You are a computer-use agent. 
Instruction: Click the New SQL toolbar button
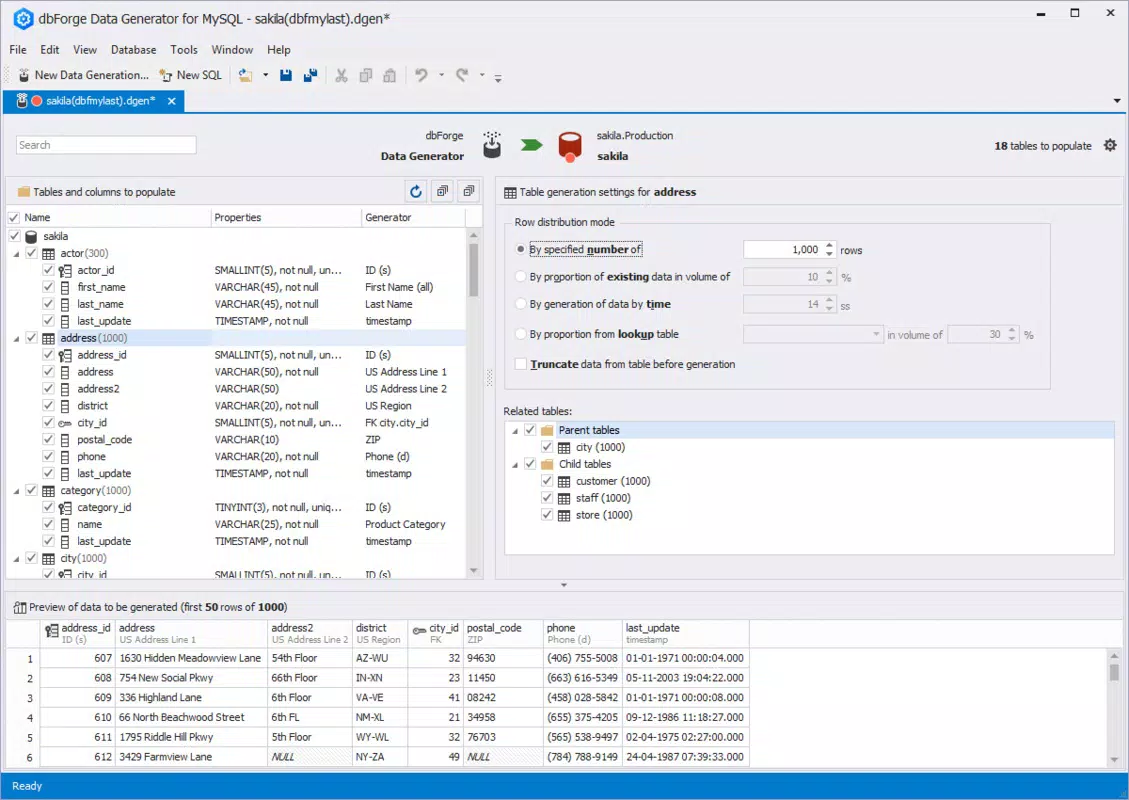click(191, 75)
